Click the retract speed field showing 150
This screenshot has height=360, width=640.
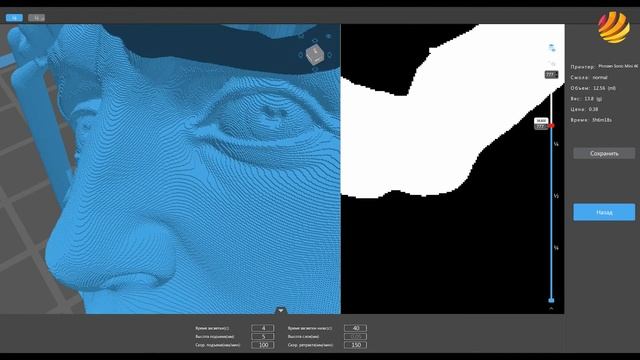point(356,345)
